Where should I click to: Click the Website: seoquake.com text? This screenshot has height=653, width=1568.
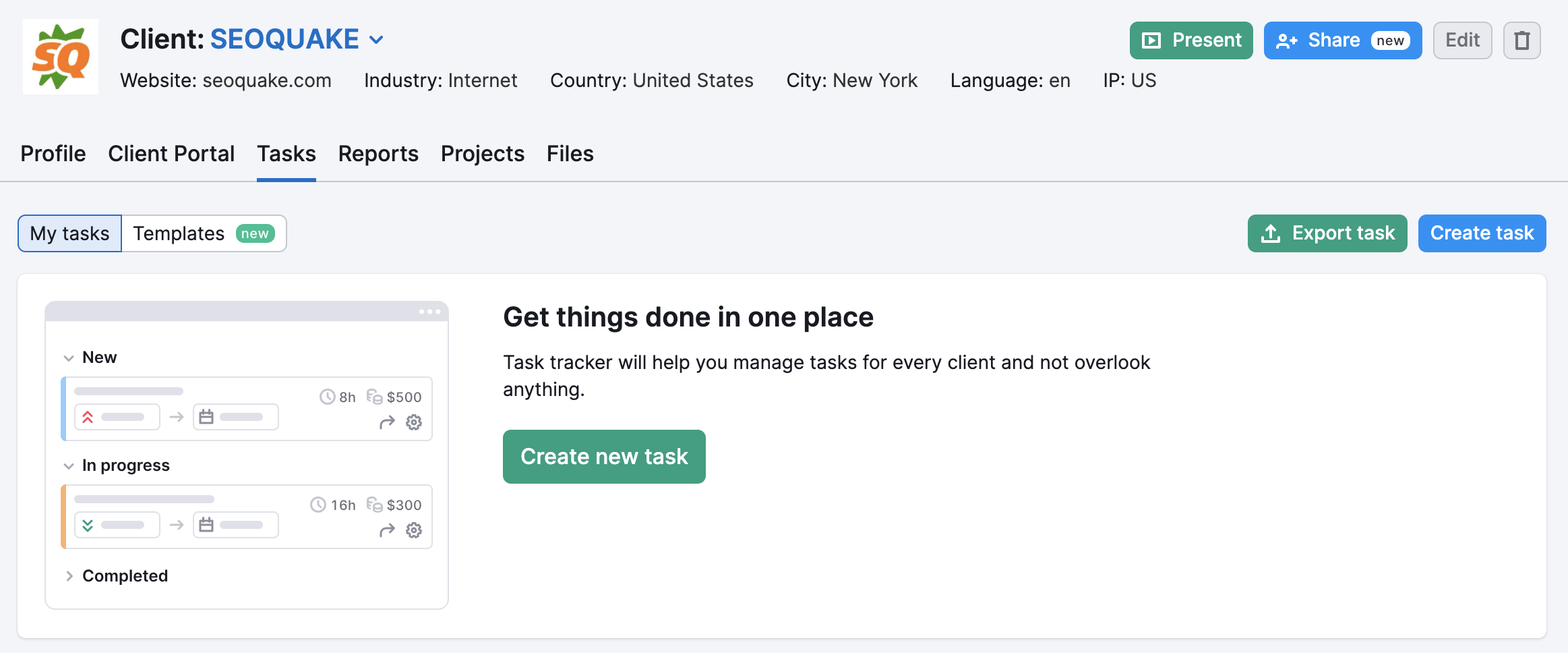click(x=226, y=80)
